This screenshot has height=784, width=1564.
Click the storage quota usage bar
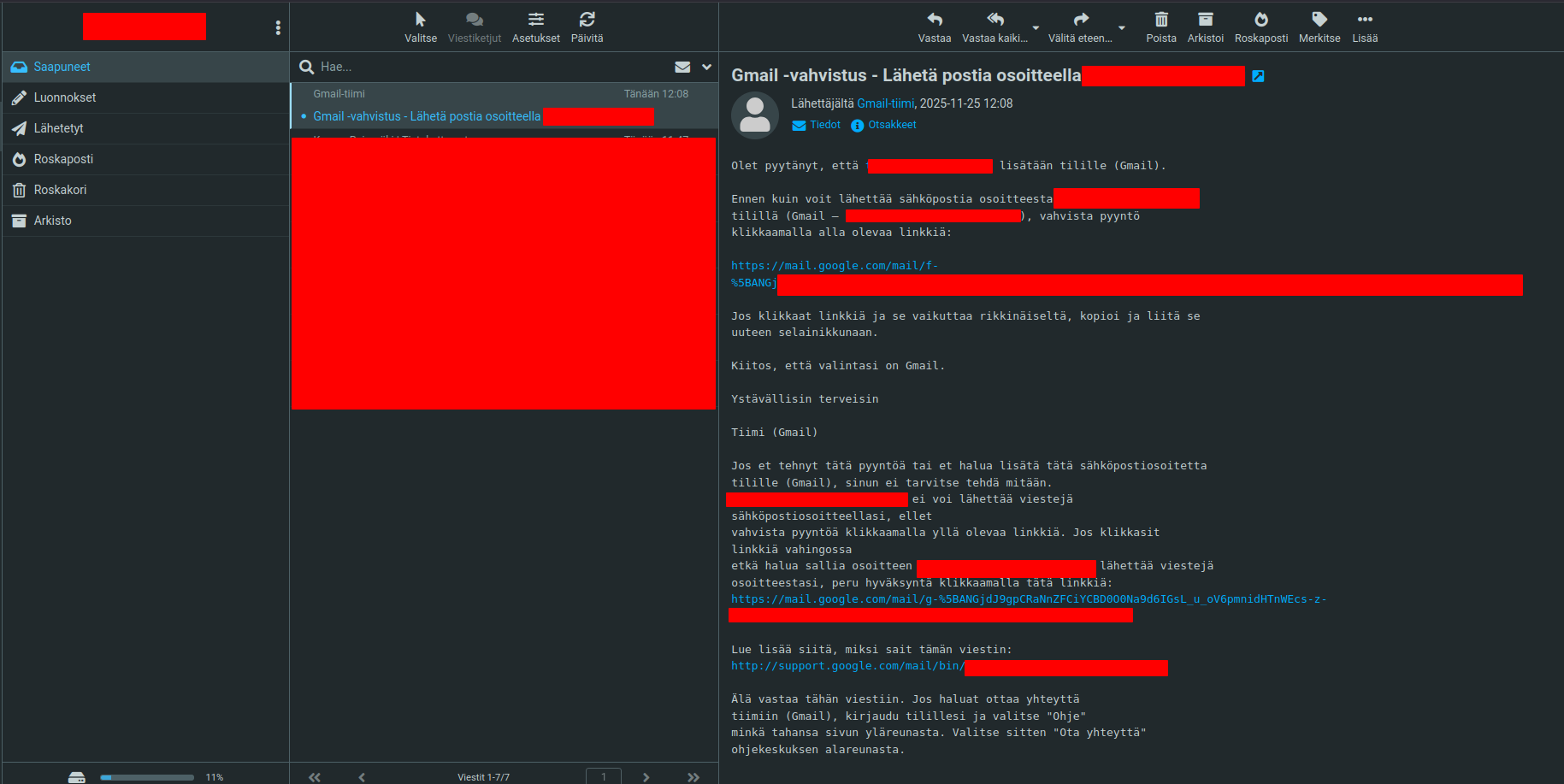pyautogui.click(x=147, y=777)
